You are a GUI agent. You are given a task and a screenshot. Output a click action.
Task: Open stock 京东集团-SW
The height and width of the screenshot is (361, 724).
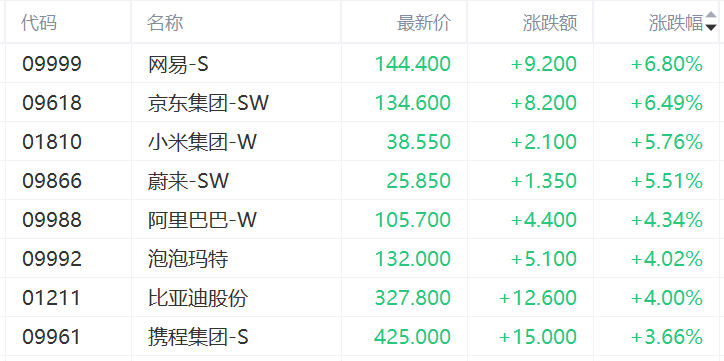(208, 102)
